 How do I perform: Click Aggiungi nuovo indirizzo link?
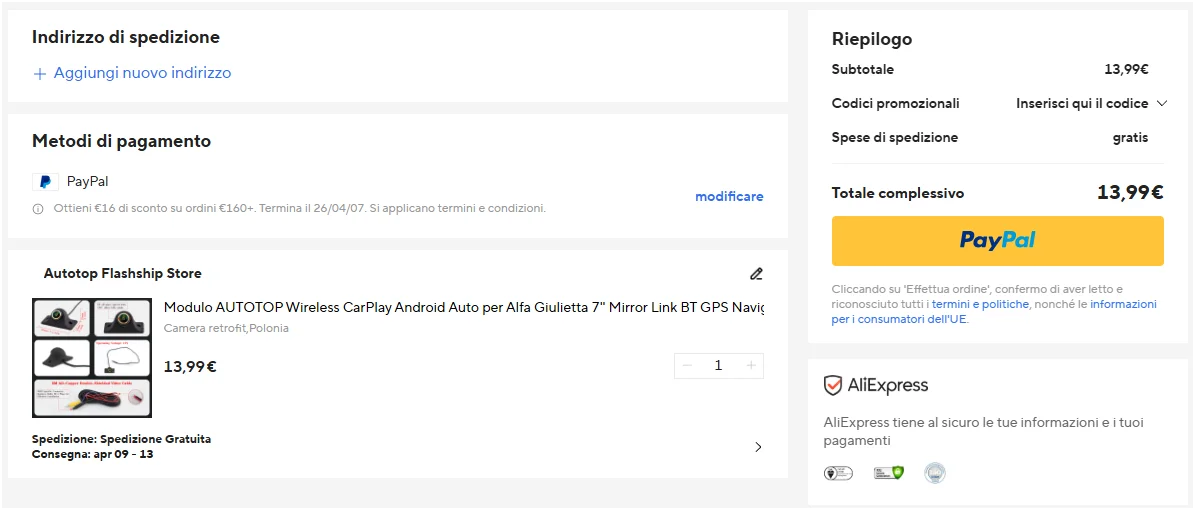[143, 73]
